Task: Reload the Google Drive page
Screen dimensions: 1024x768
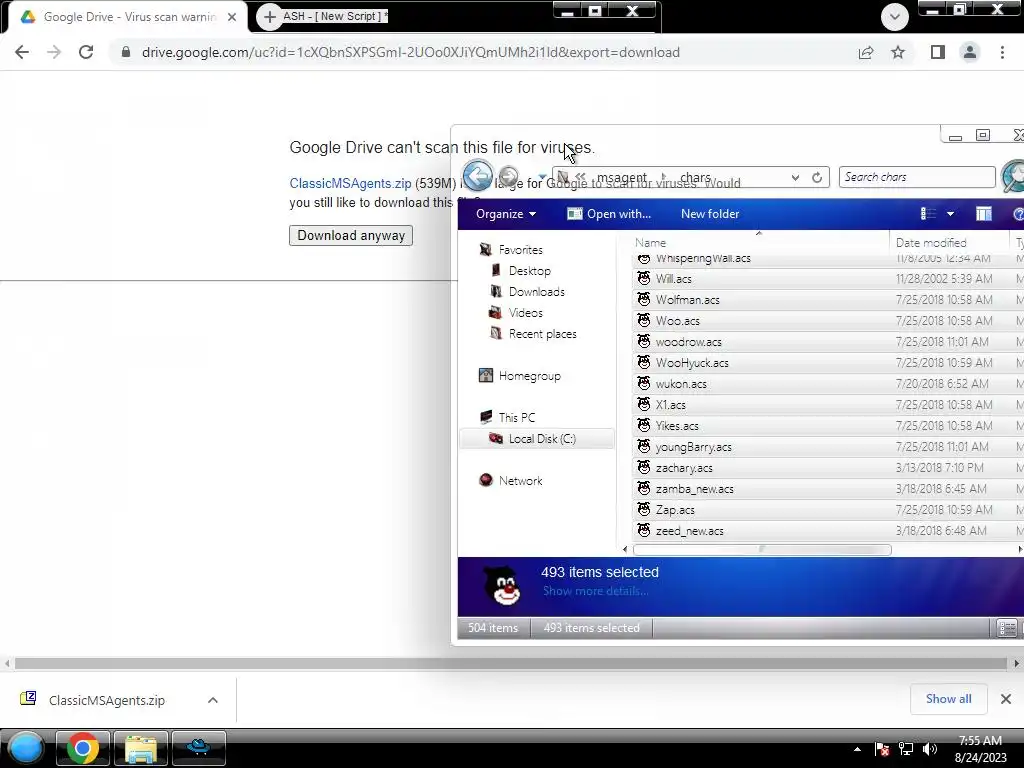Action: [86, 52]
